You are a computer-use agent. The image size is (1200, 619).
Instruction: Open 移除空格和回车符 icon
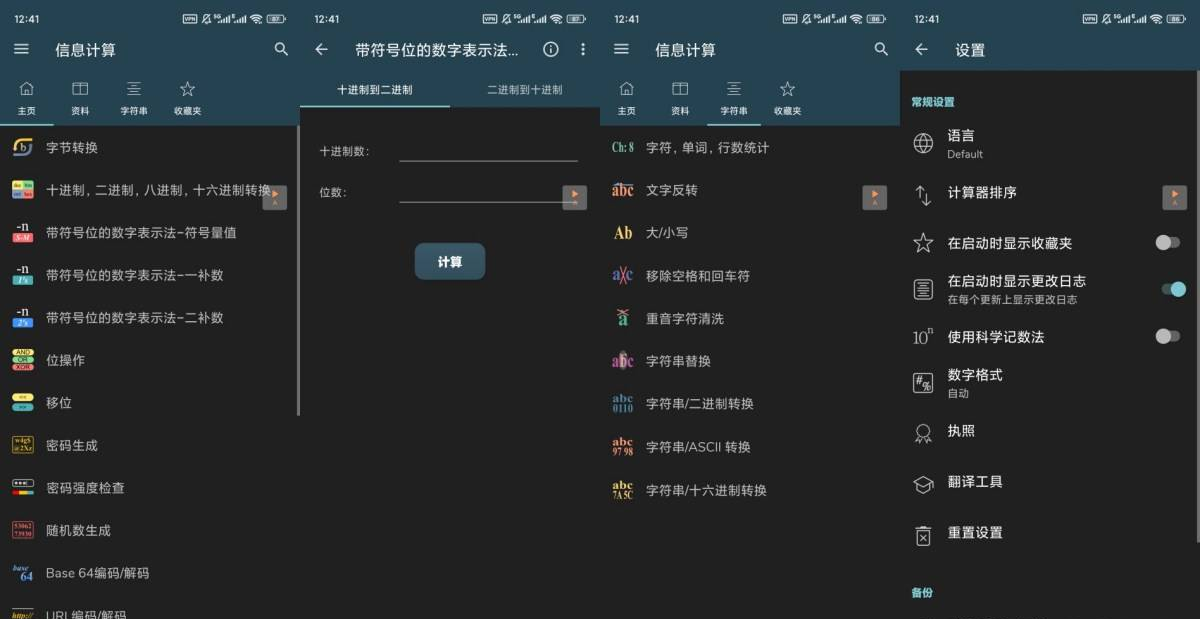(623, 276)
